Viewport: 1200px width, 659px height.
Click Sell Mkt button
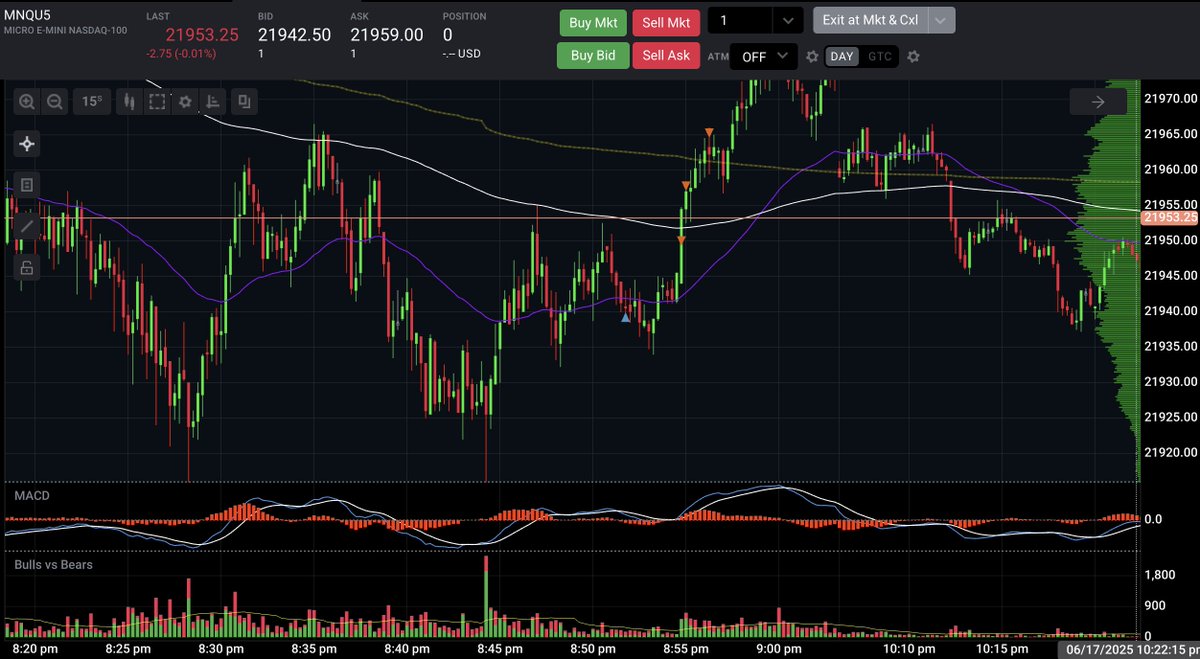[x=666, y=23]
